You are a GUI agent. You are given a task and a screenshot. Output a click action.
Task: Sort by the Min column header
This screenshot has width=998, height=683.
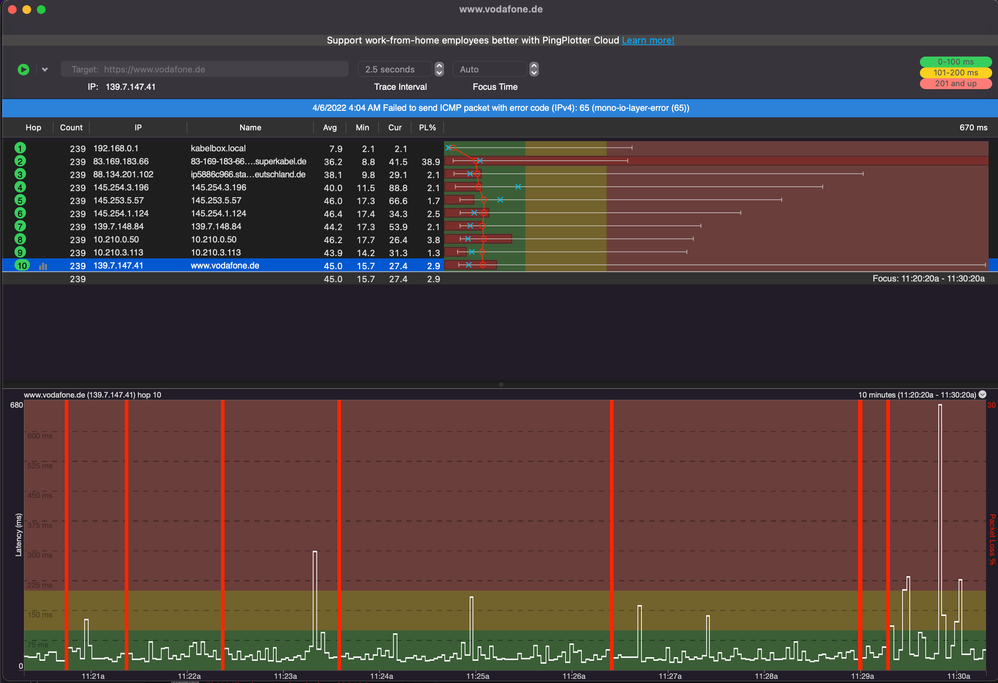362,127
